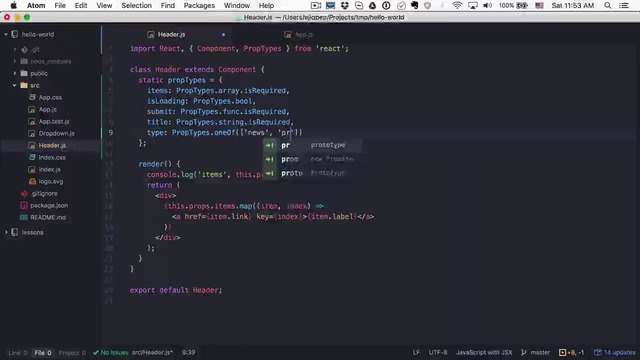
Task: Open the View menu
Action: pyautogui.click(x=104, y=5)
